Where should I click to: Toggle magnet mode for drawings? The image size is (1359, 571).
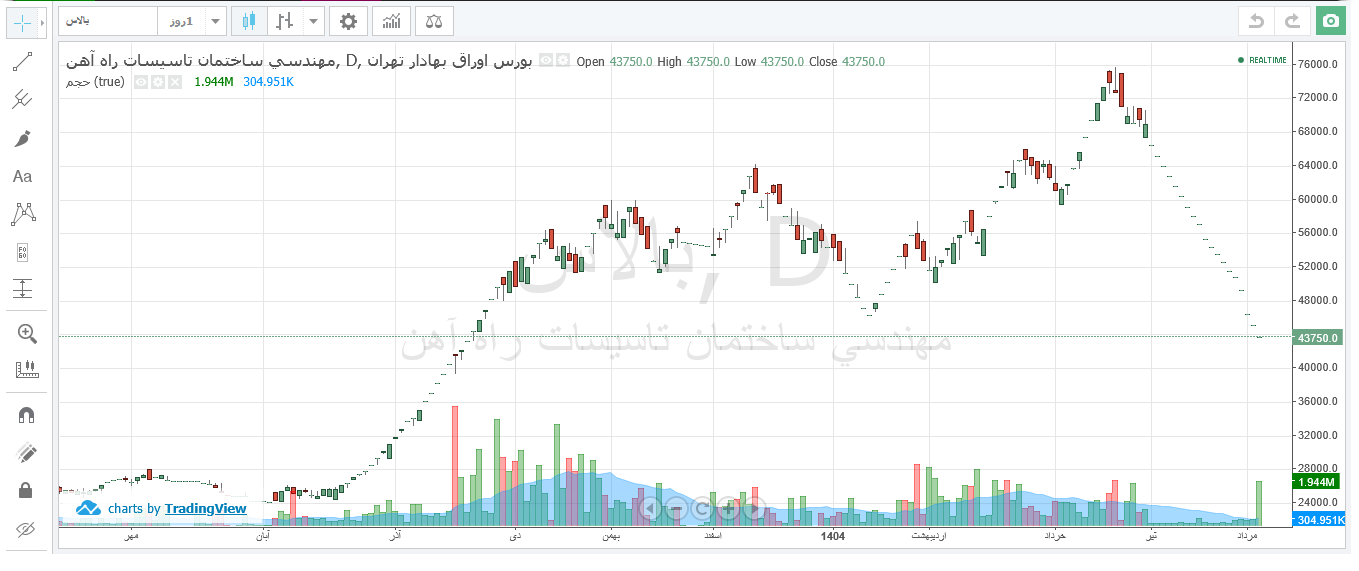(x=27, y=415)
